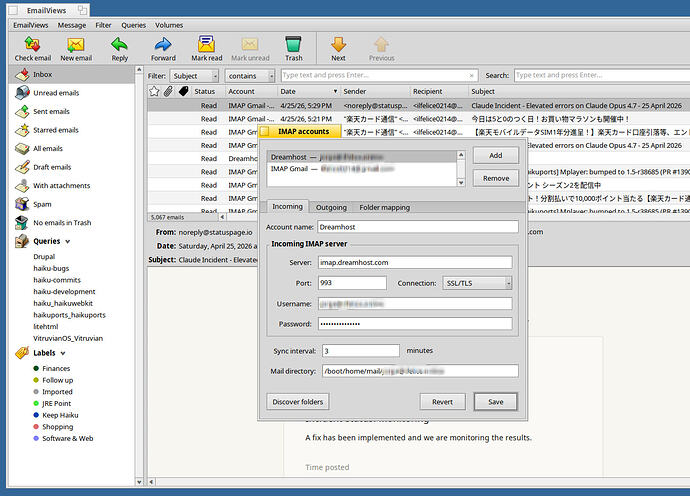Click the Mark read icon
Screen dimensions: 690x496
click(x=206, y=44)
